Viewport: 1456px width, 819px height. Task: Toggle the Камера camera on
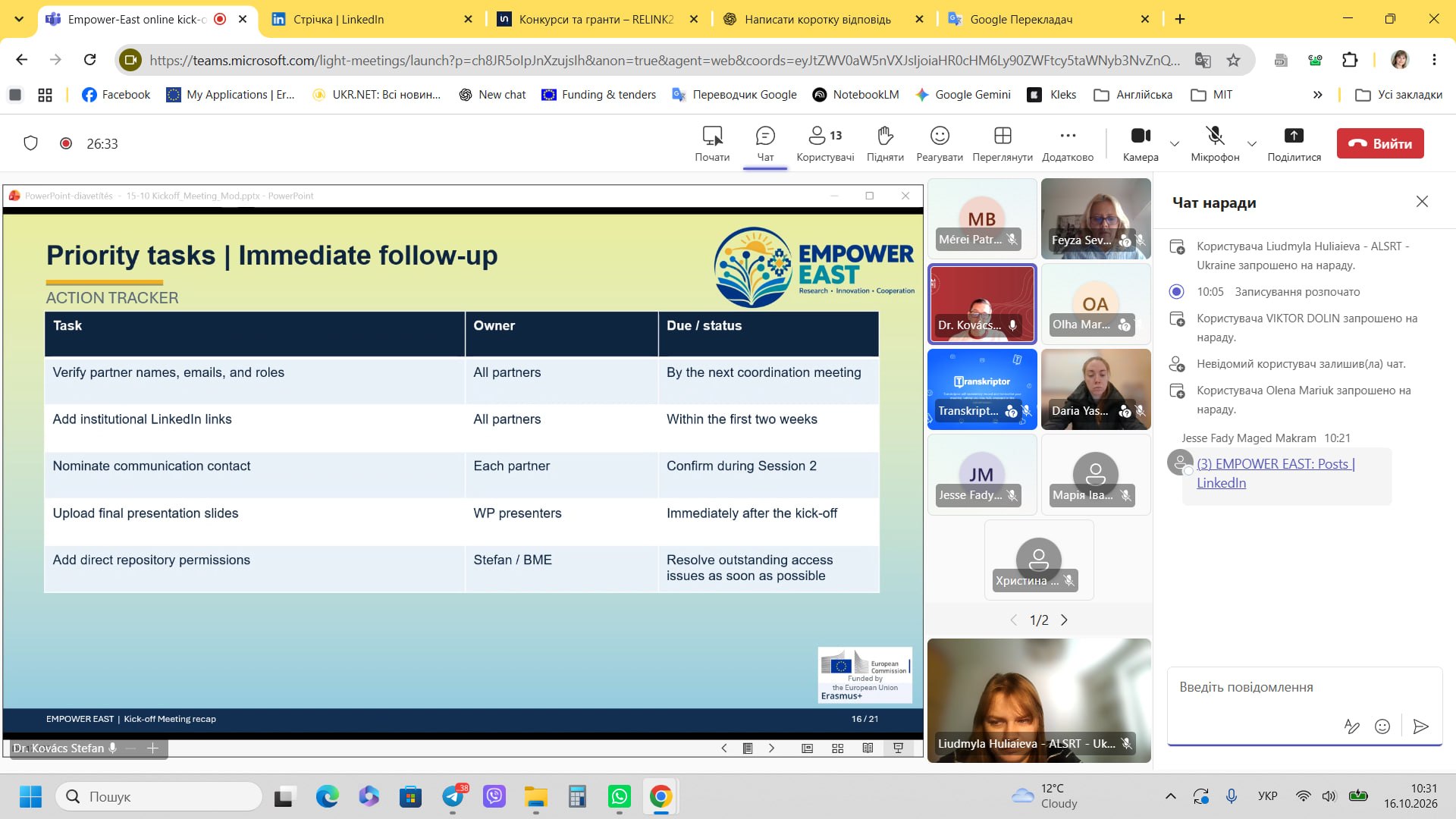1141,143
